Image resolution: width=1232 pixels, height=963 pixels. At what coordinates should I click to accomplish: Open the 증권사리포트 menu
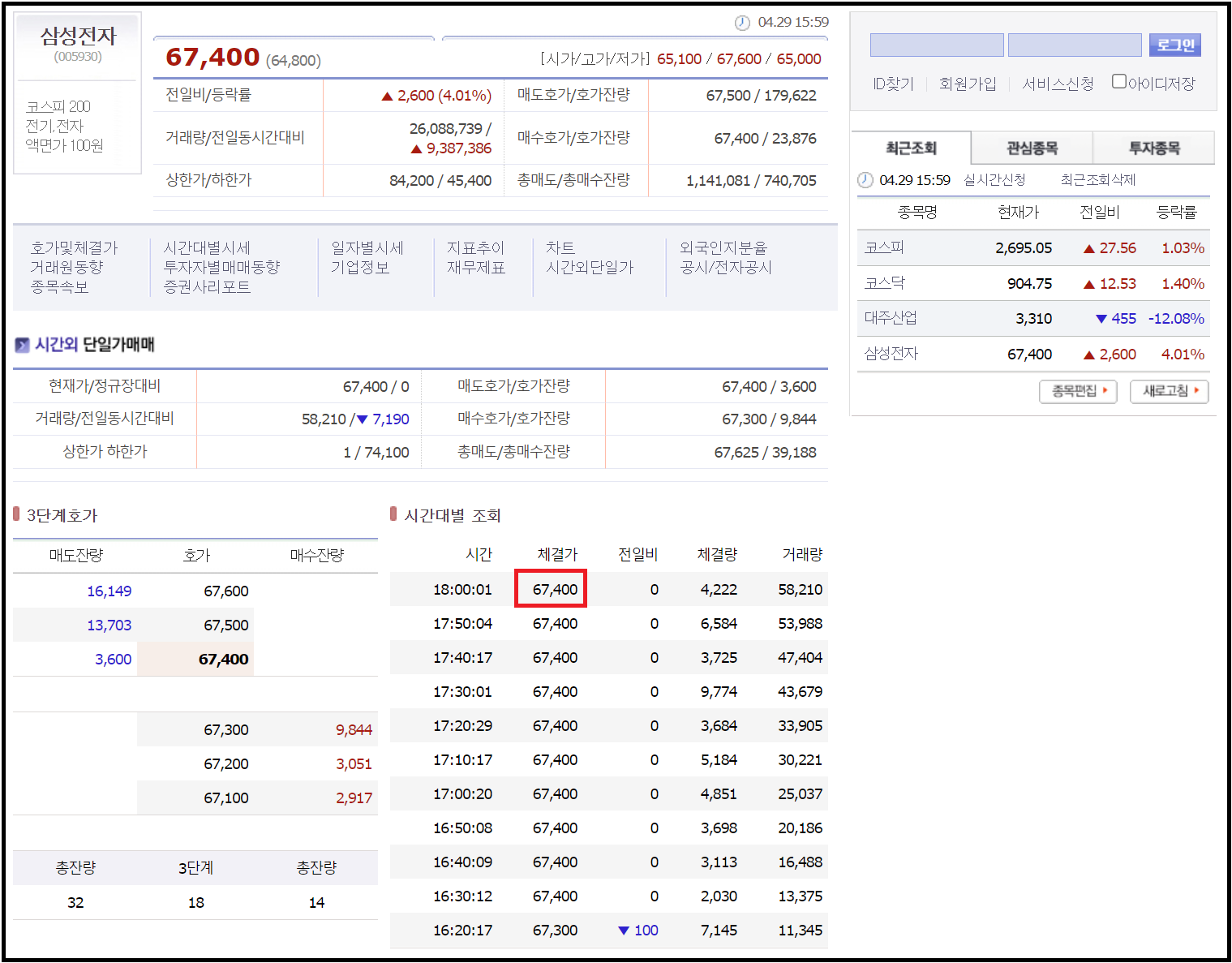tap(207, 287)
